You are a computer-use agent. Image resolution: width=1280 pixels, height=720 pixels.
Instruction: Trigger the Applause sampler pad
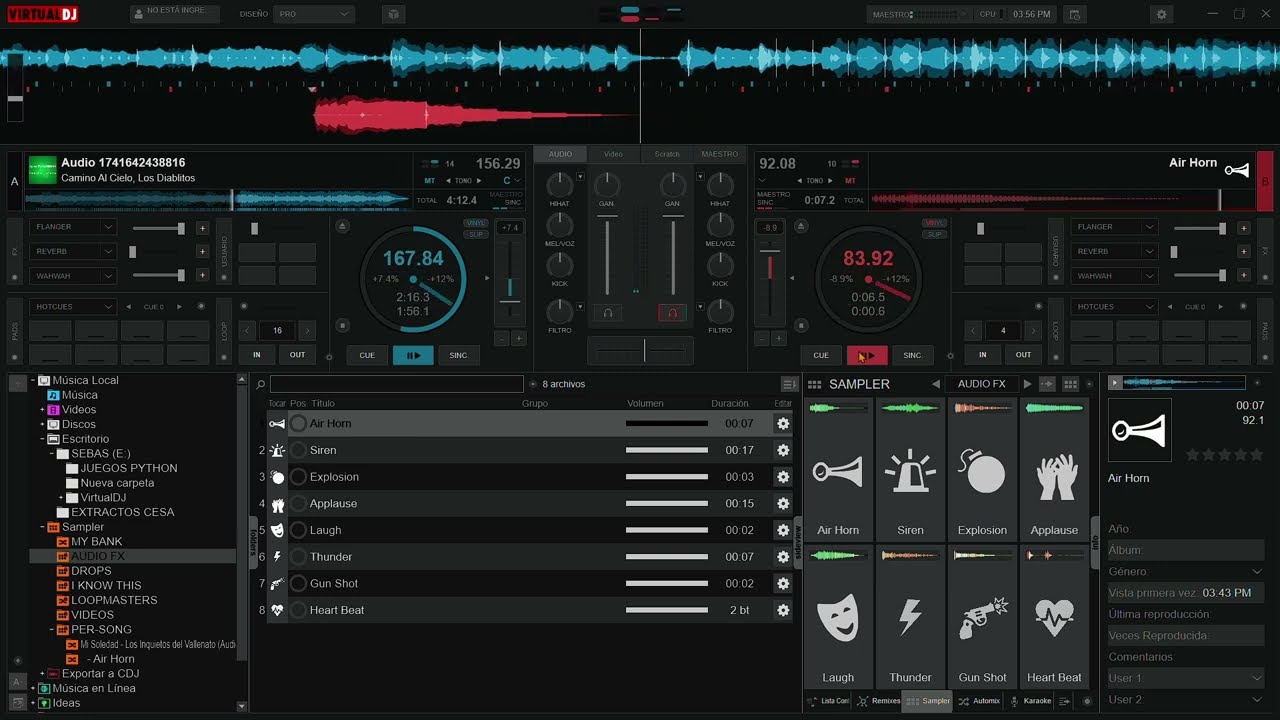click(1054, 470)
